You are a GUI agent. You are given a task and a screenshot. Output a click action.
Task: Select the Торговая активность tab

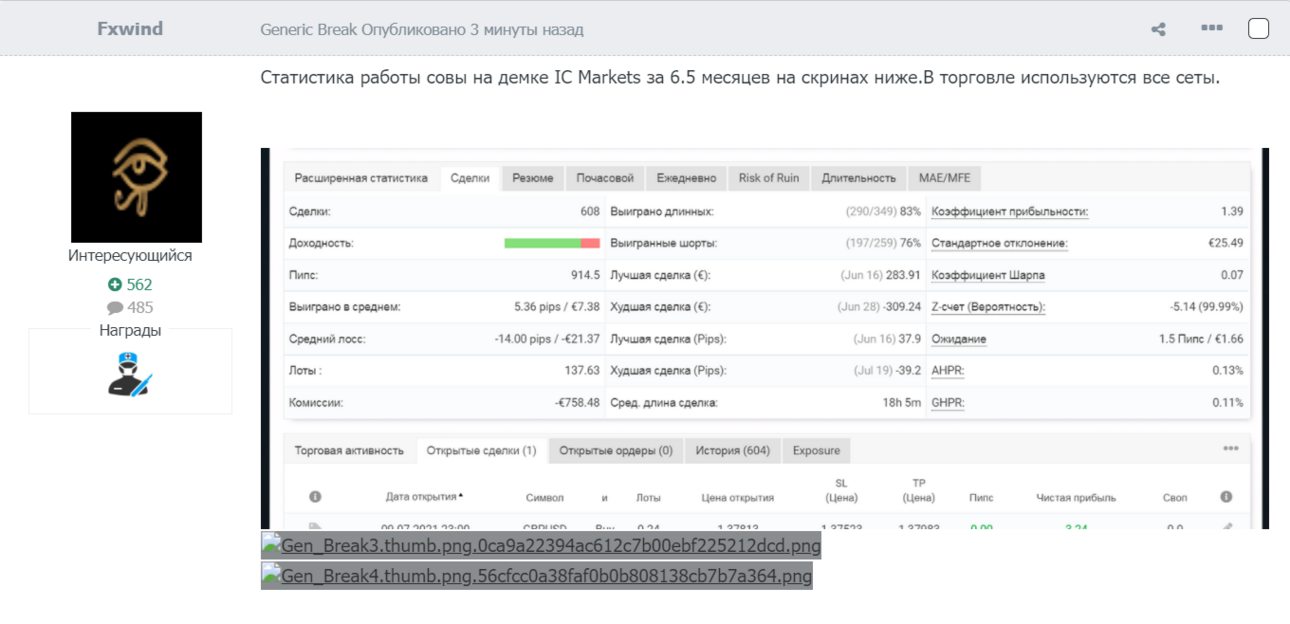coord(349,450)
